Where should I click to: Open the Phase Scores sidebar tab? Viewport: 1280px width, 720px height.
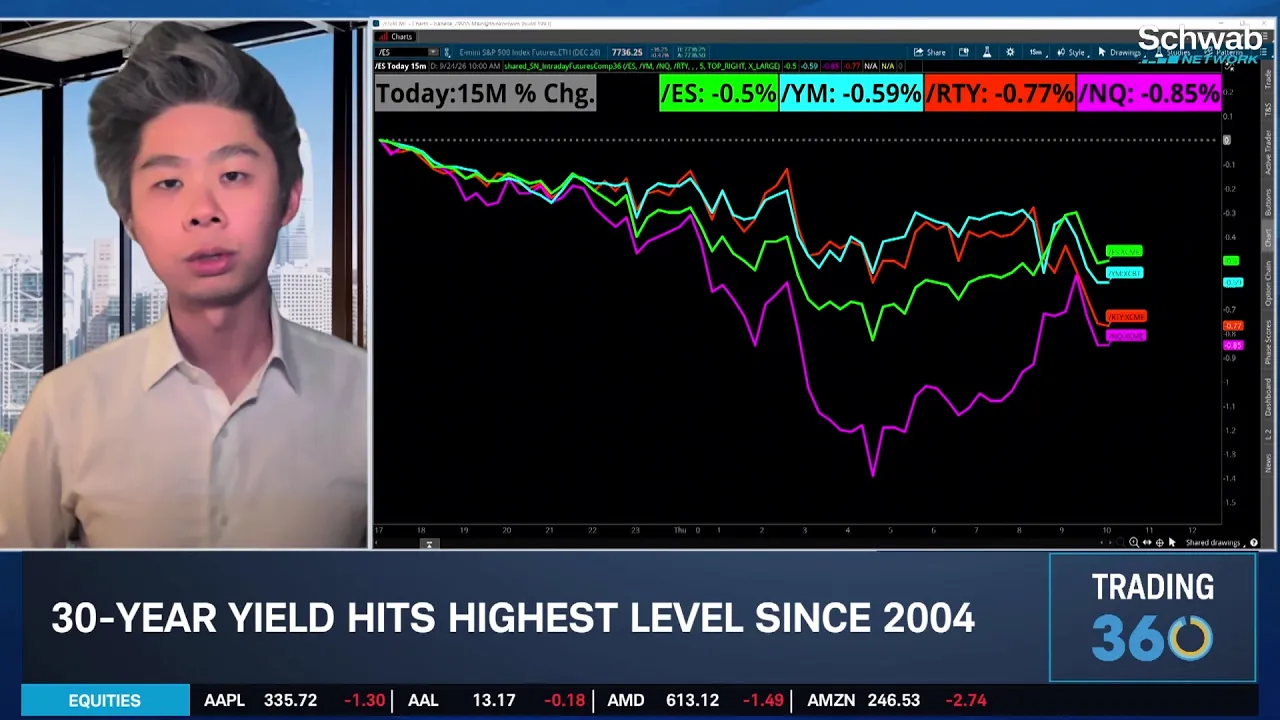1268,343
